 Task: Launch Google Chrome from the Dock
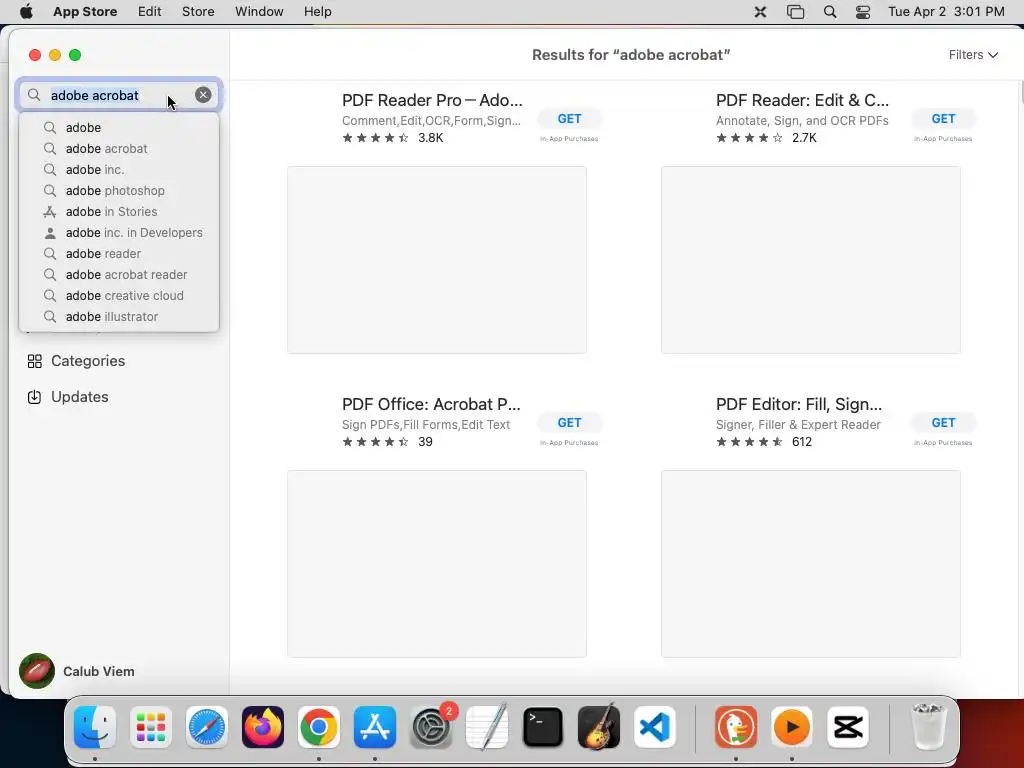point(319,727)
